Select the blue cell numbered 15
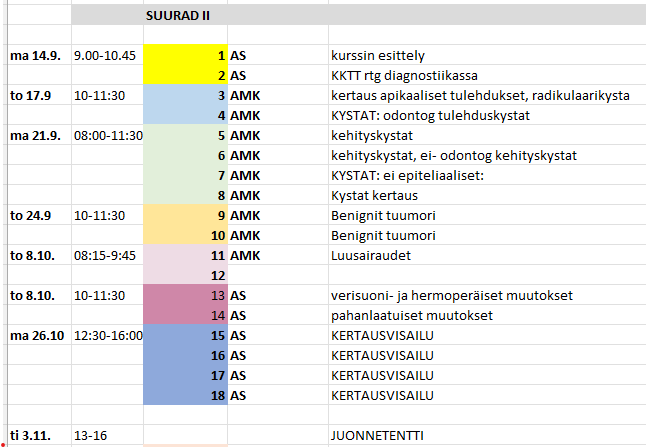This screenshot has width=646, height=448. tap(185, 335)
